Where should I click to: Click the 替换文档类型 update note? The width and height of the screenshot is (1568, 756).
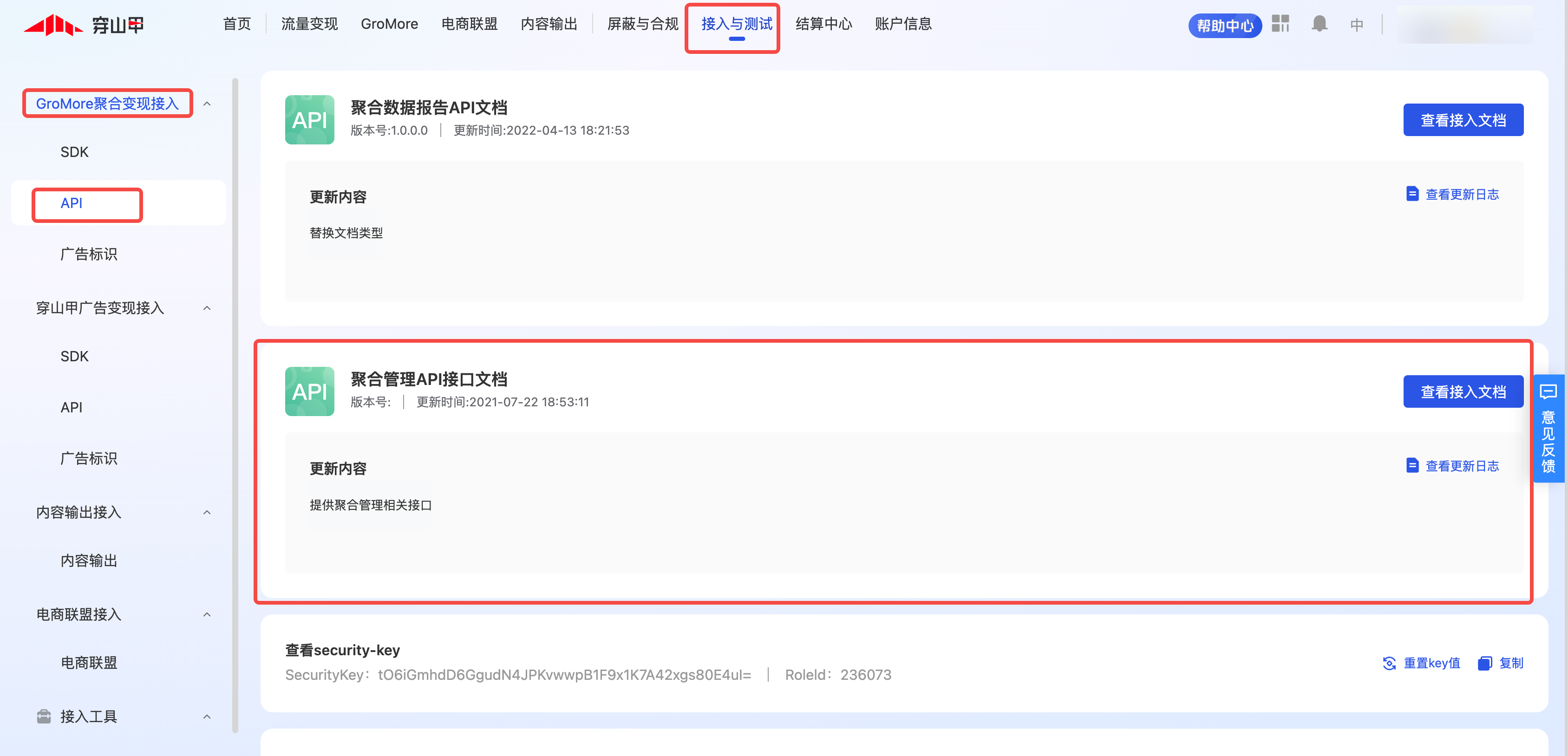[346, 233]
